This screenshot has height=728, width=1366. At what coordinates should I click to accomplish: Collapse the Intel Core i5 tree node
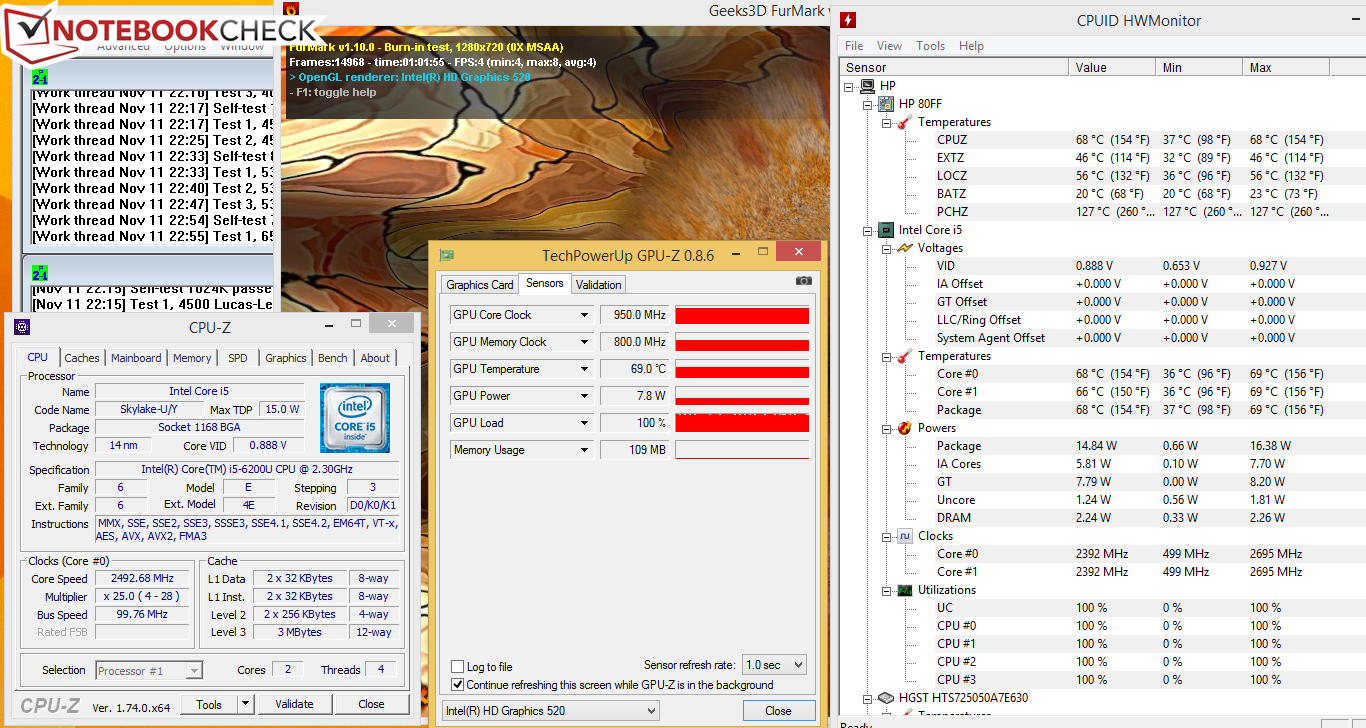pyautogui.click(x=867, y=230)
